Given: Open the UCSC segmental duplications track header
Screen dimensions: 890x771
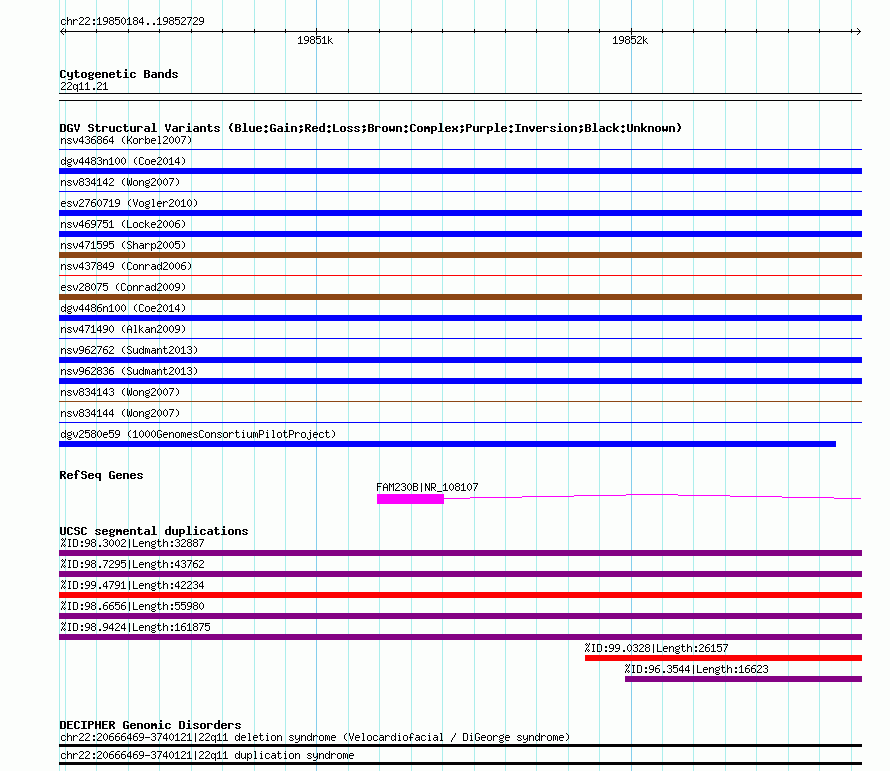Looking at the screenshot, I should (x=154, y=531).
